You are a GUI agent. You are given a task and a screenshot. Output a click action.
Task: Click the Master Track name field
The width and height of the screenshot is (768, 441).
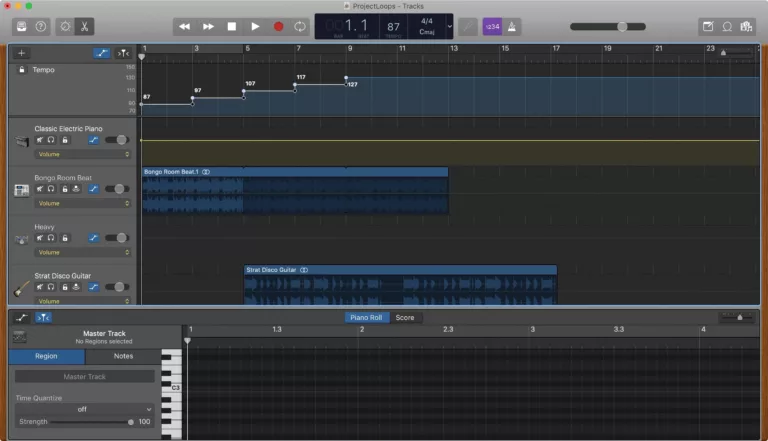point(85,376)
